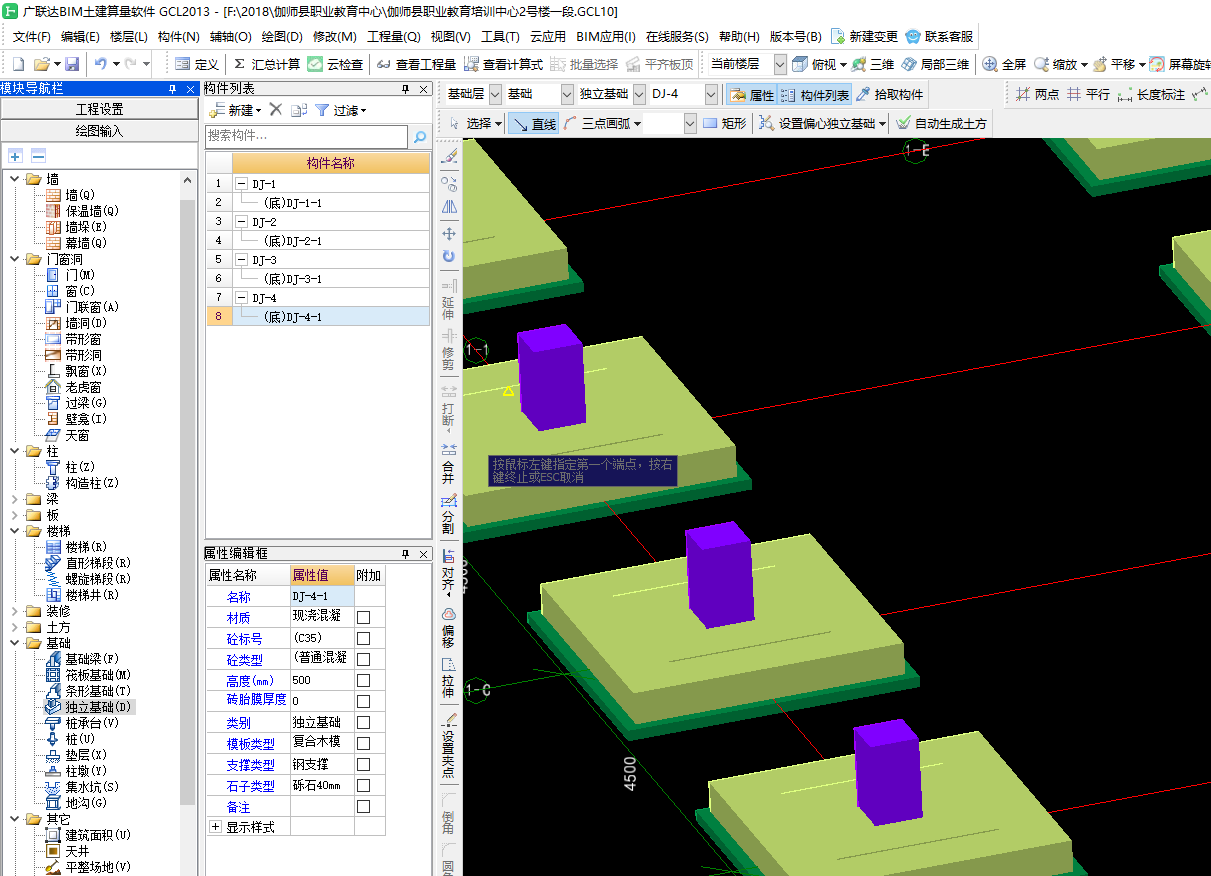Viewport: 1211px width, 876px height.
Task: Click the 拉伸 stretch tool
Action: coord(448,678)
